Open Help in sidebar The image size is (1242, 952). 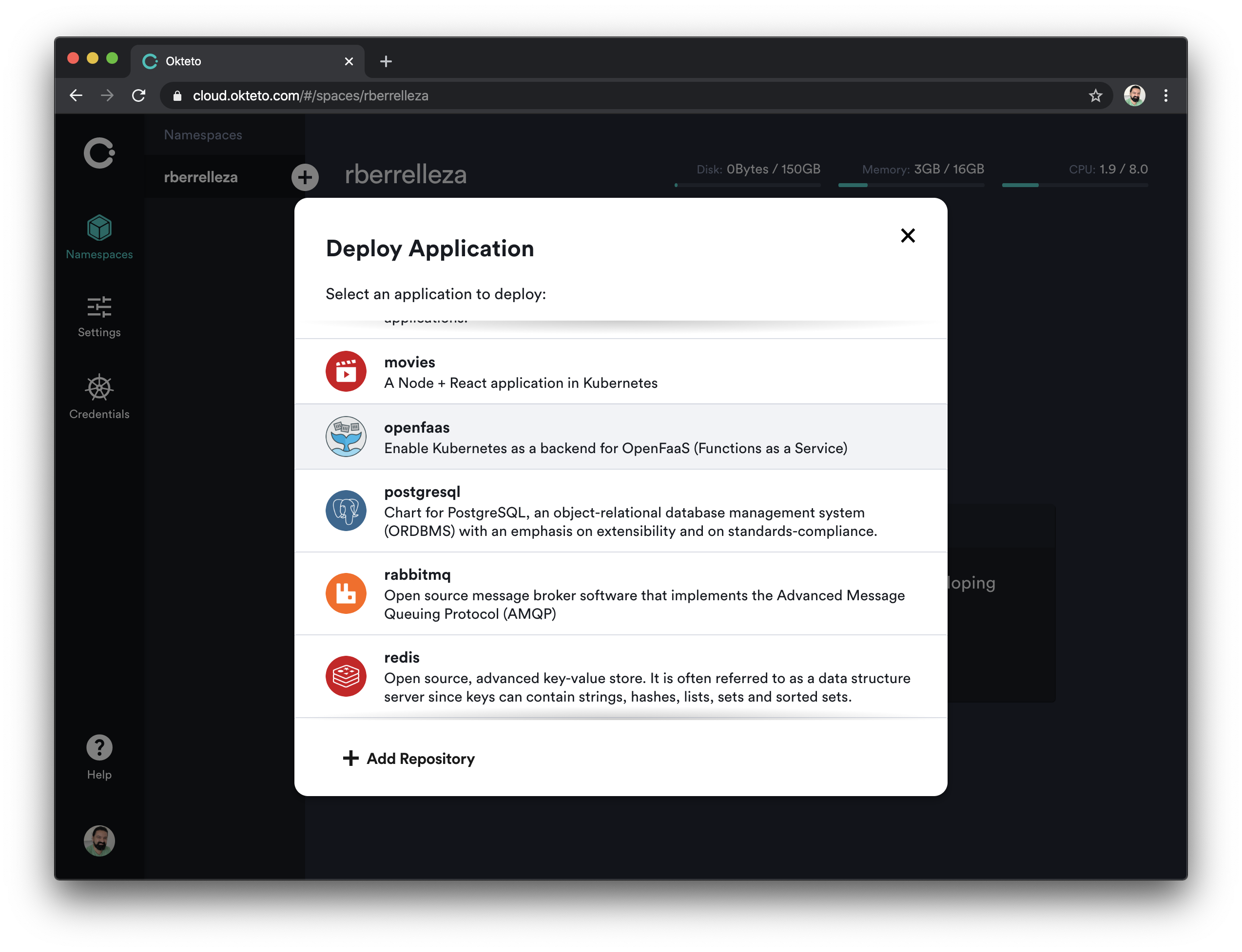(x=99, y=758)
